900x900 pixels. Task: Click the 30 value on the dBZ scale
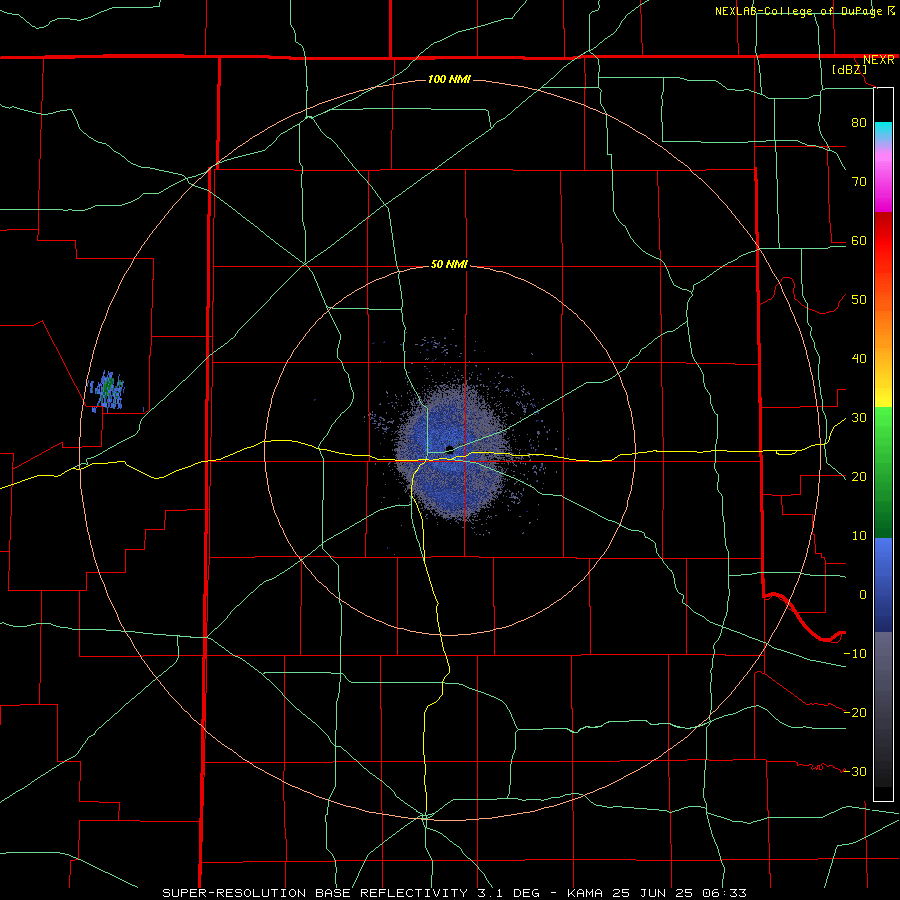tap(859, 418)
